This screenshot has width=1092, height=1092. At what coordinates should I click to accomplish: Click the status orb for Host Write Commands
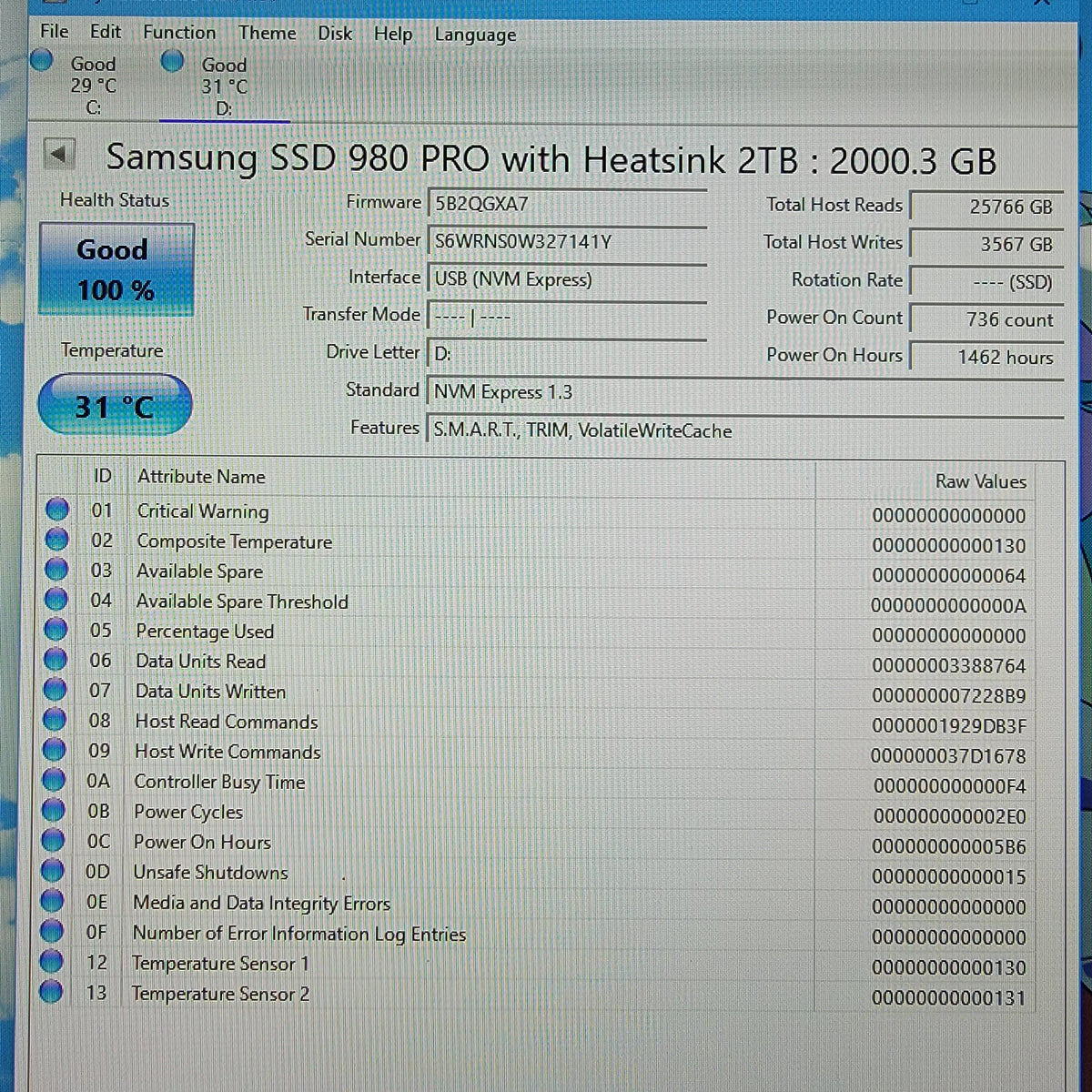coord(55,750)
